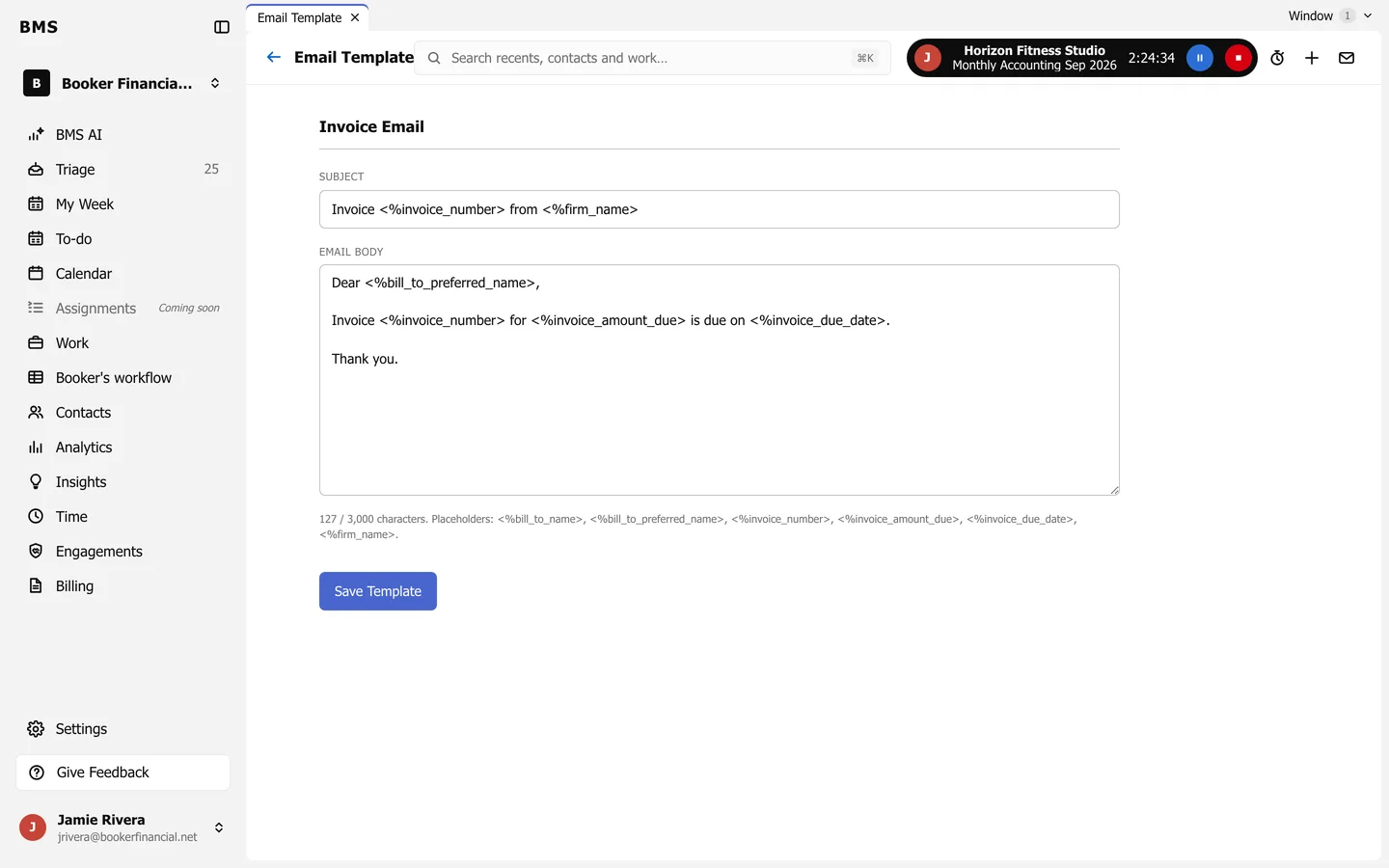Open the Calendar page
The width and height of the screenshot is (1389, 868).
pos(123,274)
